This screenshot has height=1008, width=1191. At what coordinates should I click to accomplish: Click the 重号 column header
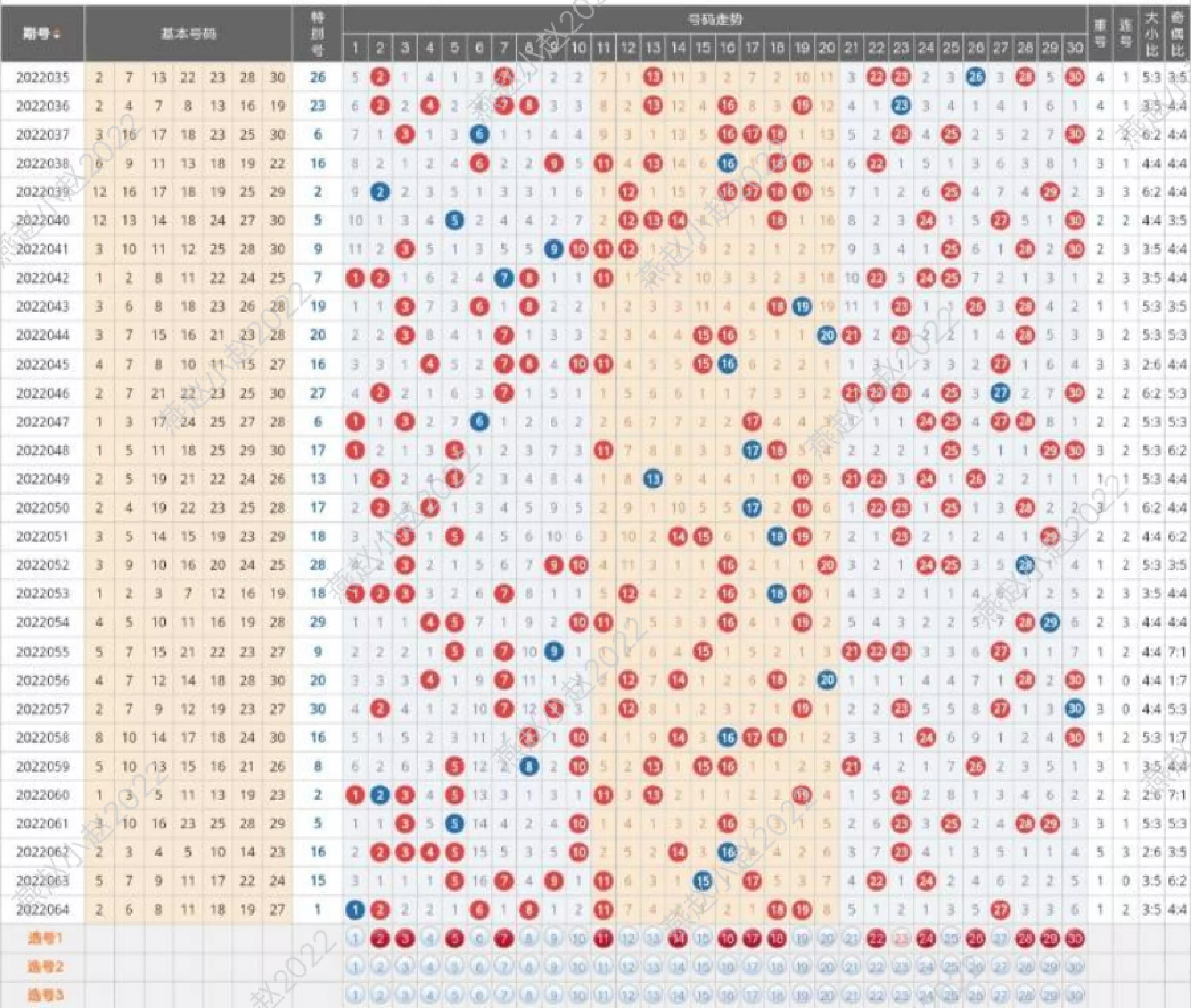click(x=1100, y=33)
